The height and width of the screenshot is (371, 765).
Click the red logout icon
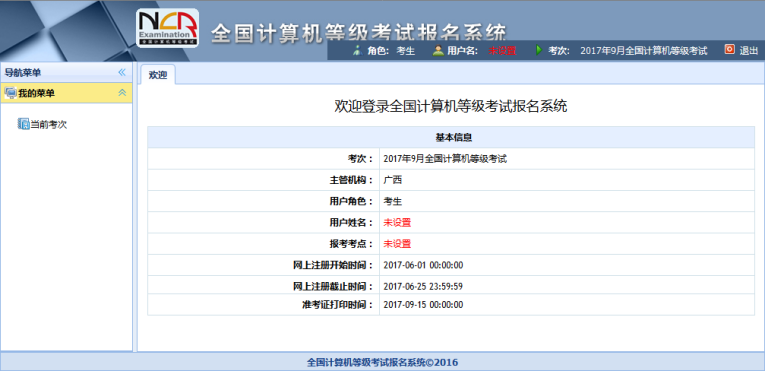pos(729,49)
